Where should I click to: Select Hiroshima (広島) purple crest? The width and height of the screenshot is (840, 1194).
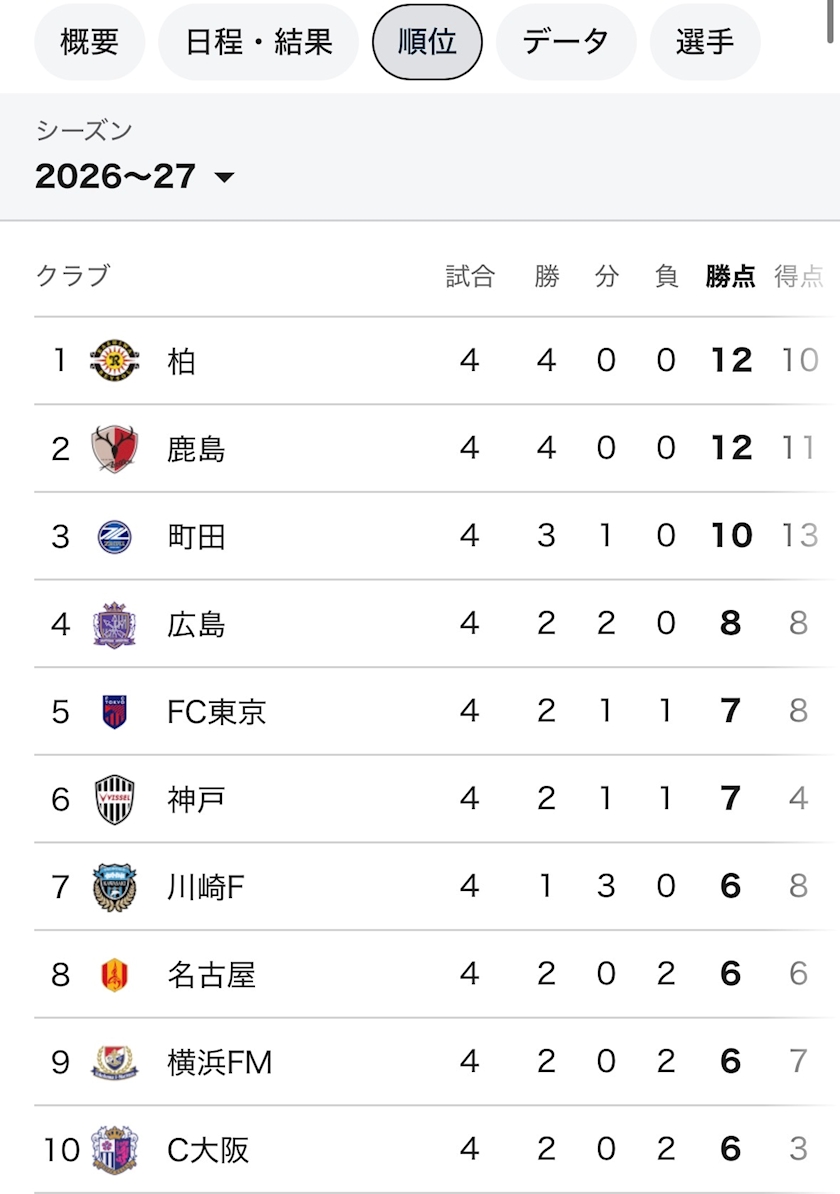[114, 624]
